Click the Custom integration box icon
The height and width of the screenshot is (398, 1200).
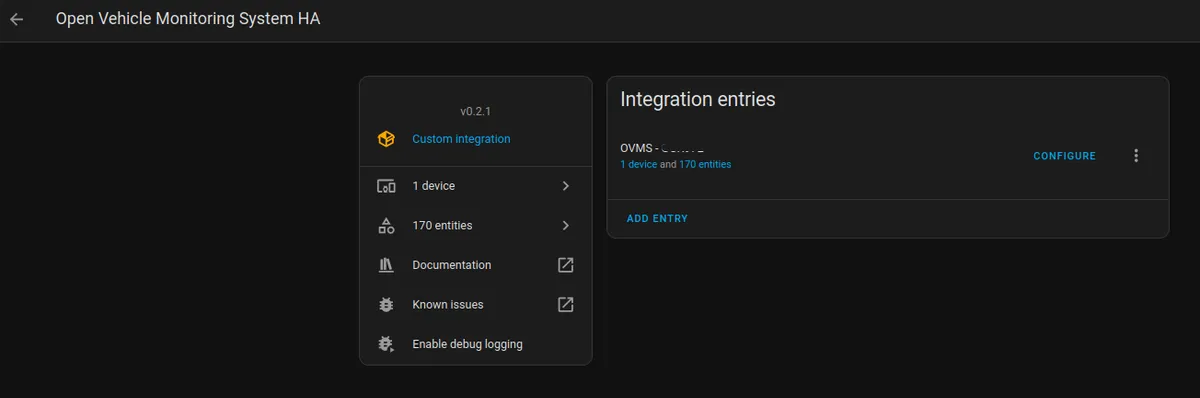[386, 139]
